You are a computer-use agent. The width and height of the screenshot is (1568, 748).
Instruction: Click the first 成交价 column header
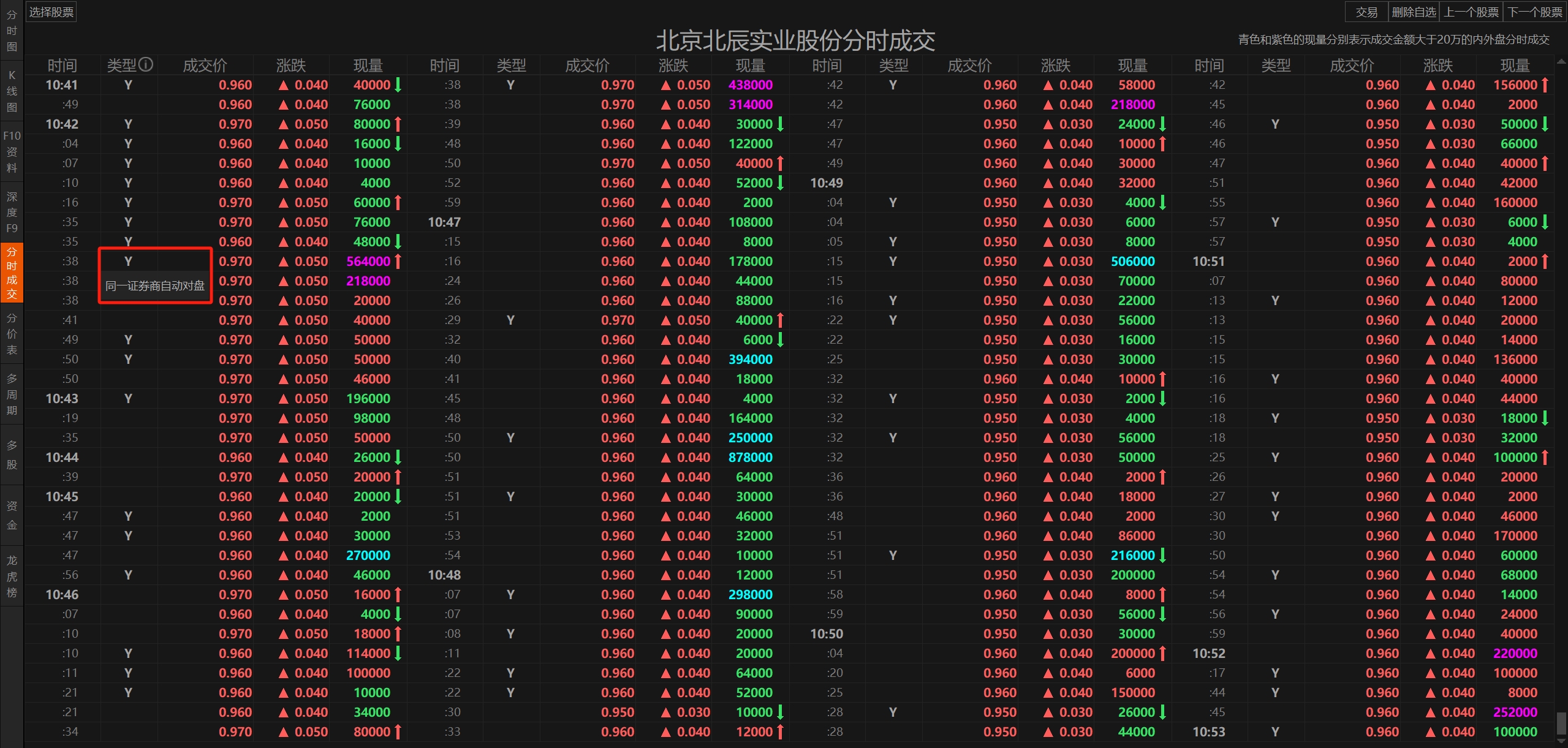click(x=205, y=65)
